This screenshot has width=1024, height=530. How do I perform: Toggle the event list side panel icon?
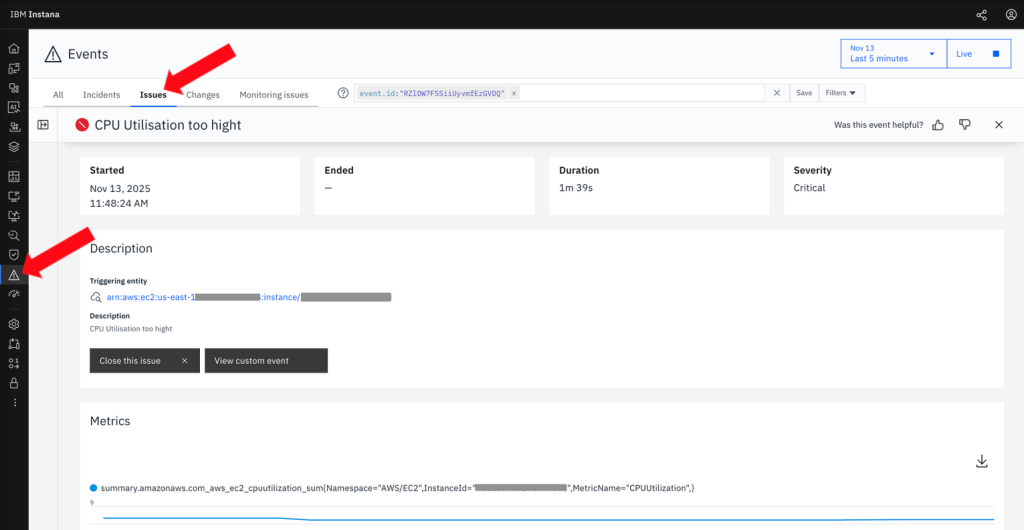click(x=43, y=125)
